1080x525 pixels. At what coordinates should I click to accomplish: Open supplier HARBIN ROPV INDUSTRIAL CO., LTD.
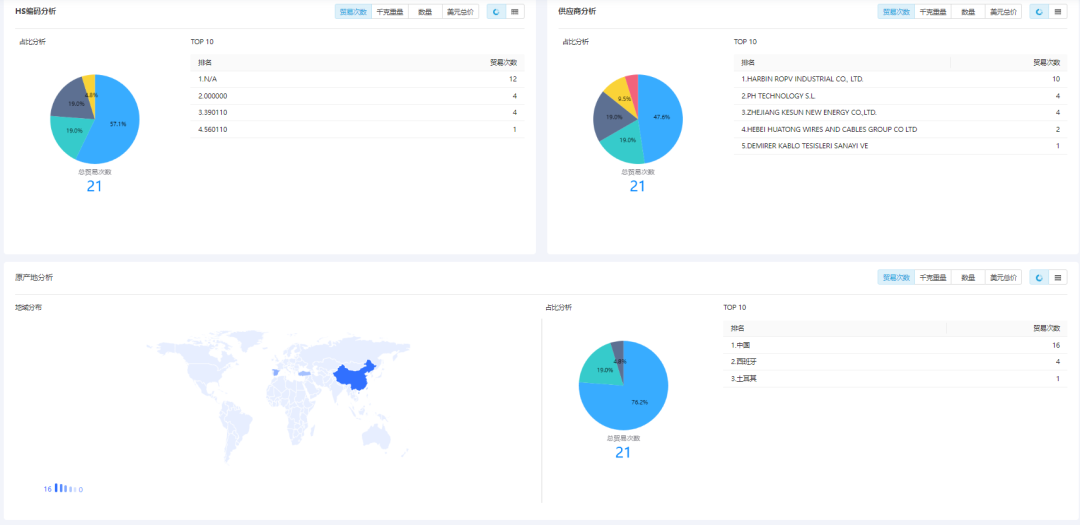pyautogui.click(x=802, y=79)
